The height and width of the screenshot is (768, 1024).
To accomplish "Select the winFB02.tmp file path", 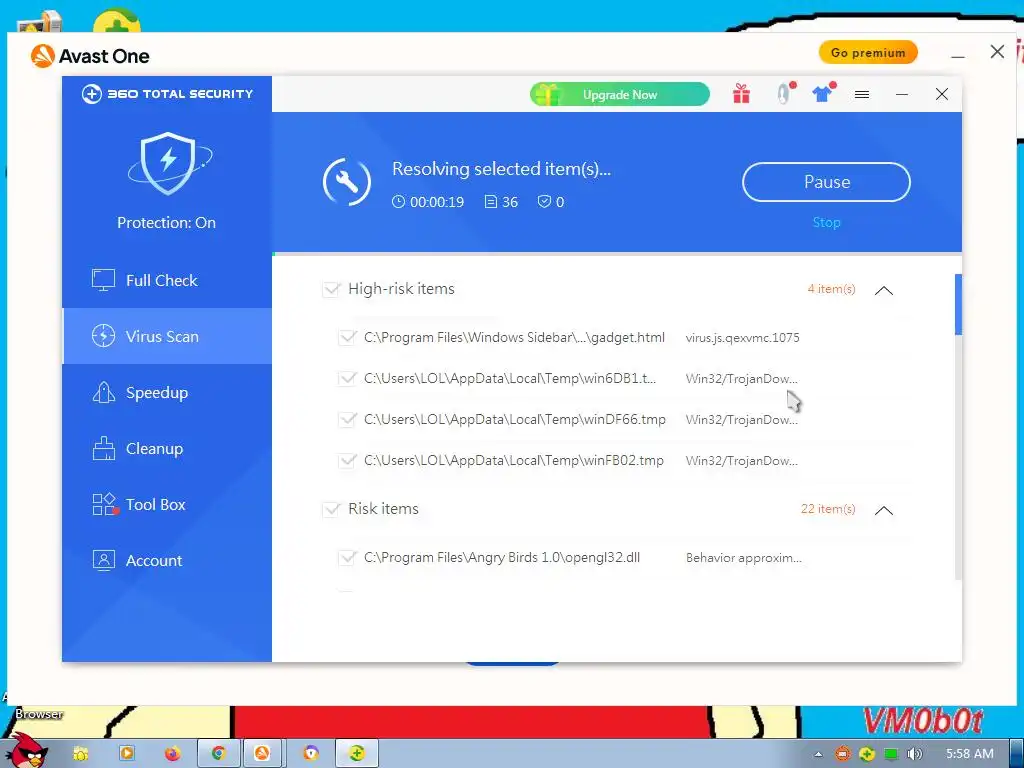I will tap(513, 460).
